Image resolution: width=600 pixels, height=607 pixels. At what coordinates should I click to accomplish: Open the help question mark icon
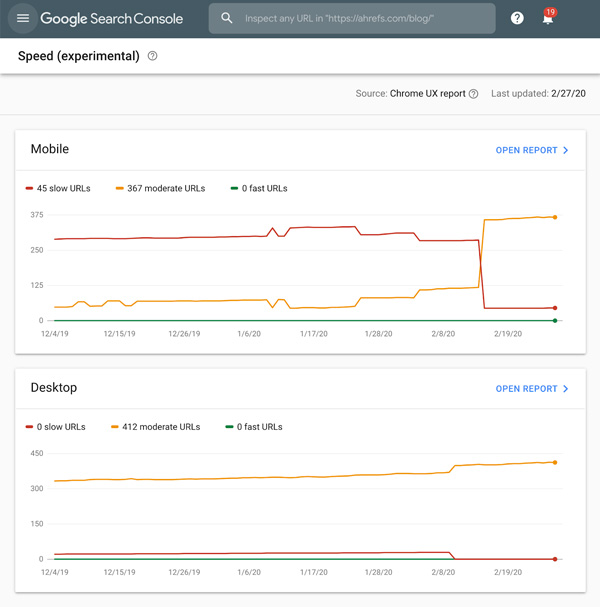coord(517,18)
